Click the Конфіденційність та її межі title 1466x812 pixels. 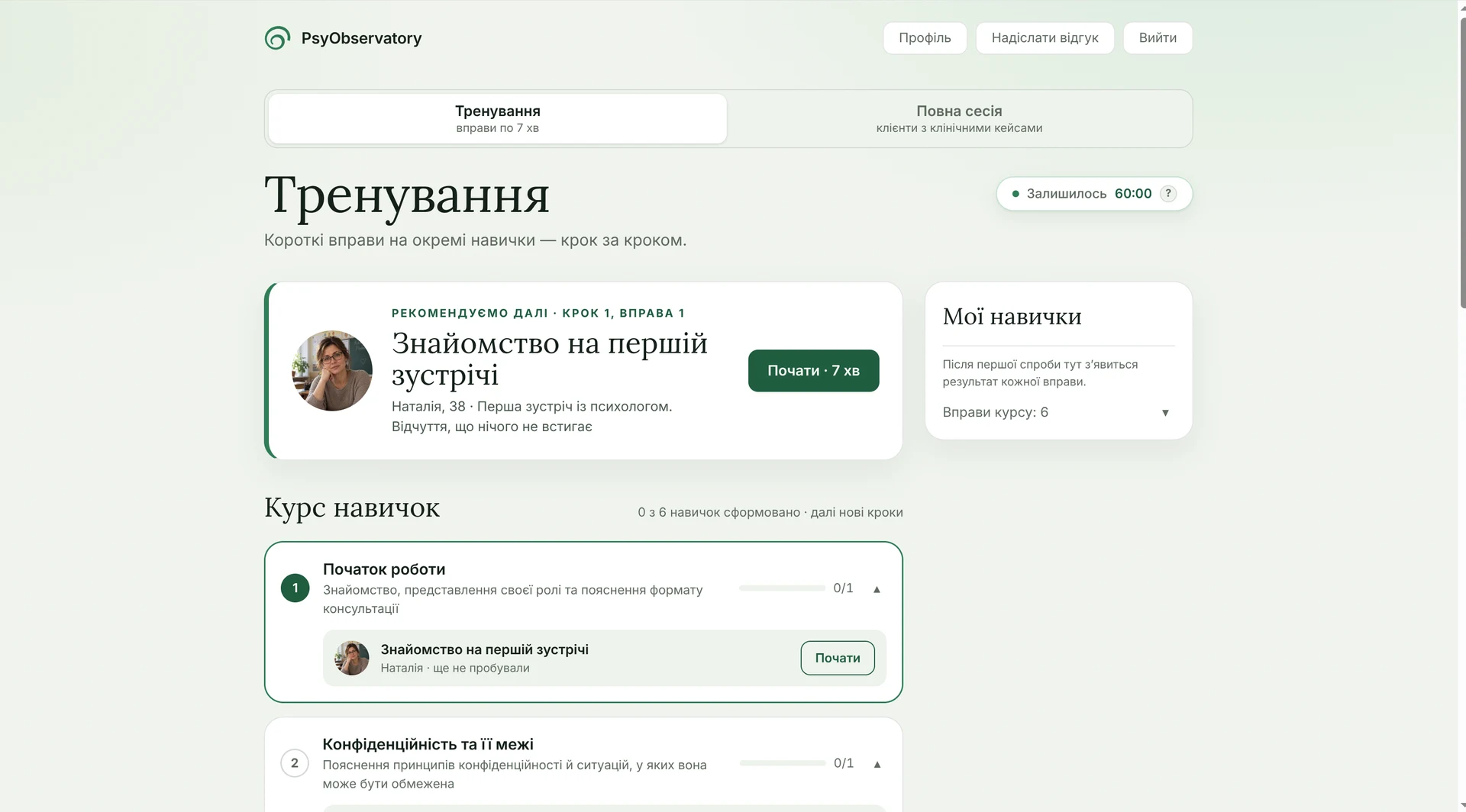point(428,744)
